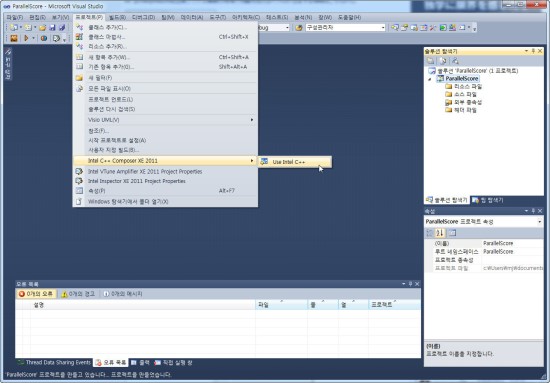The image size is (550, 383).
Task: Click the round Intel Inspector icon in second toolbar
Action: click(x=43, y=38)
